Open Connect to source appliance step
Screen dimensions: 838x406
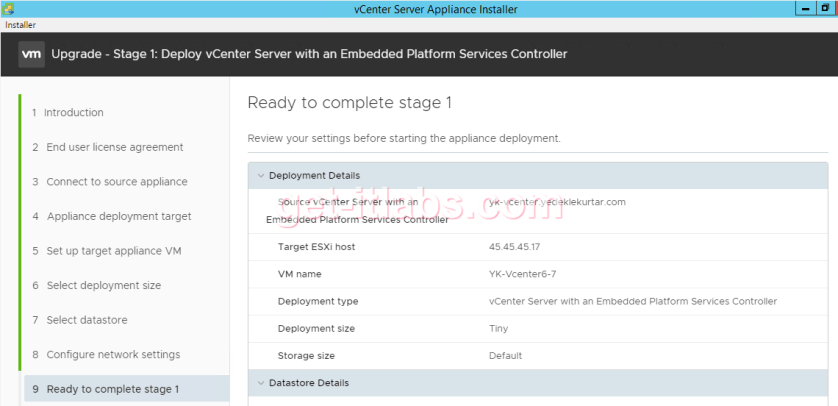pos(116,182)
